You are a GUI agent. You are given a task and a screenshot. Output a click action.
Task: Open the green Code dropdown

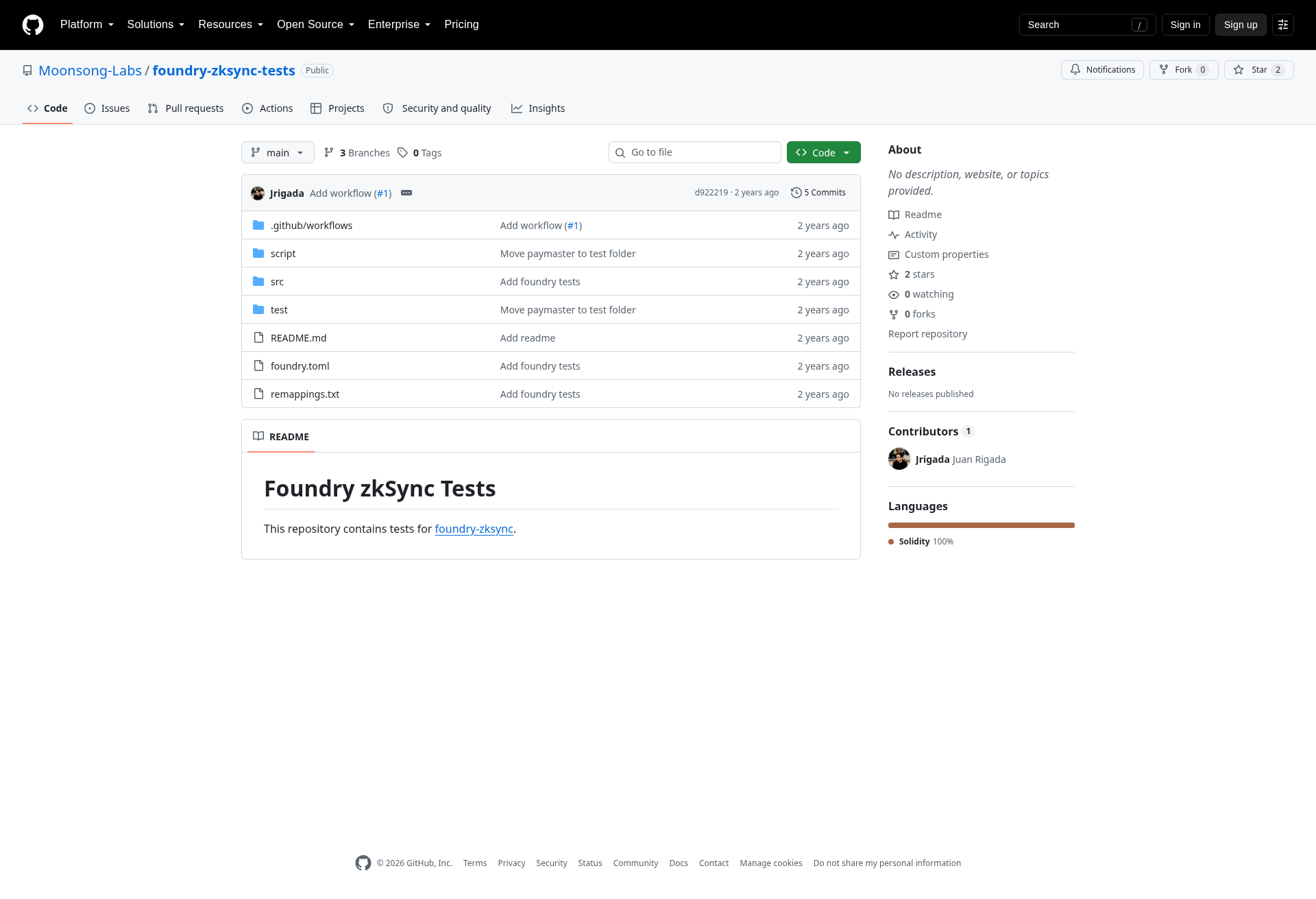pyautogui.click(x=824, y=152)
